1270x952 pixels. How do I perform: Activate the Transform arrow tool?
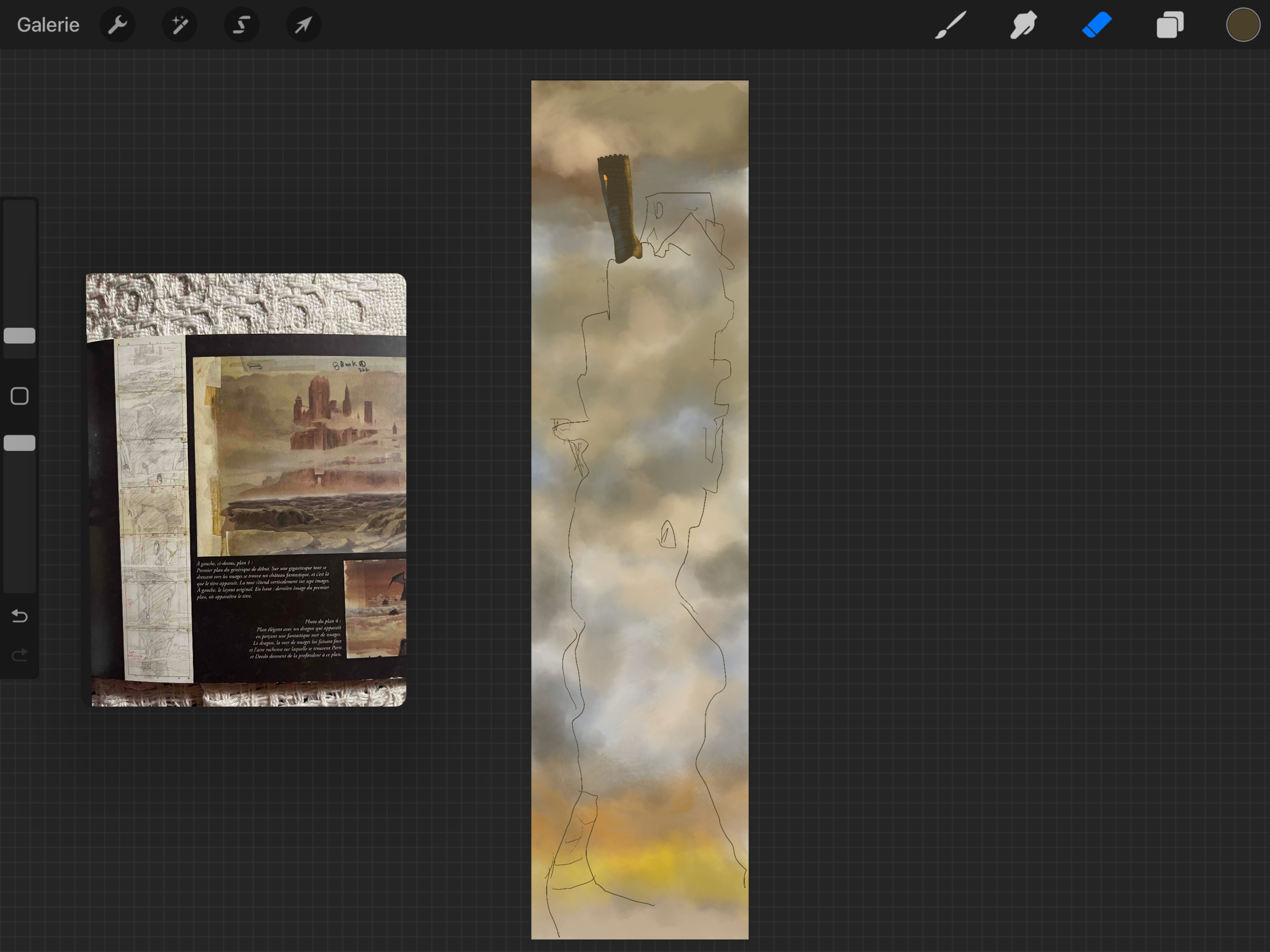(303, 25)
